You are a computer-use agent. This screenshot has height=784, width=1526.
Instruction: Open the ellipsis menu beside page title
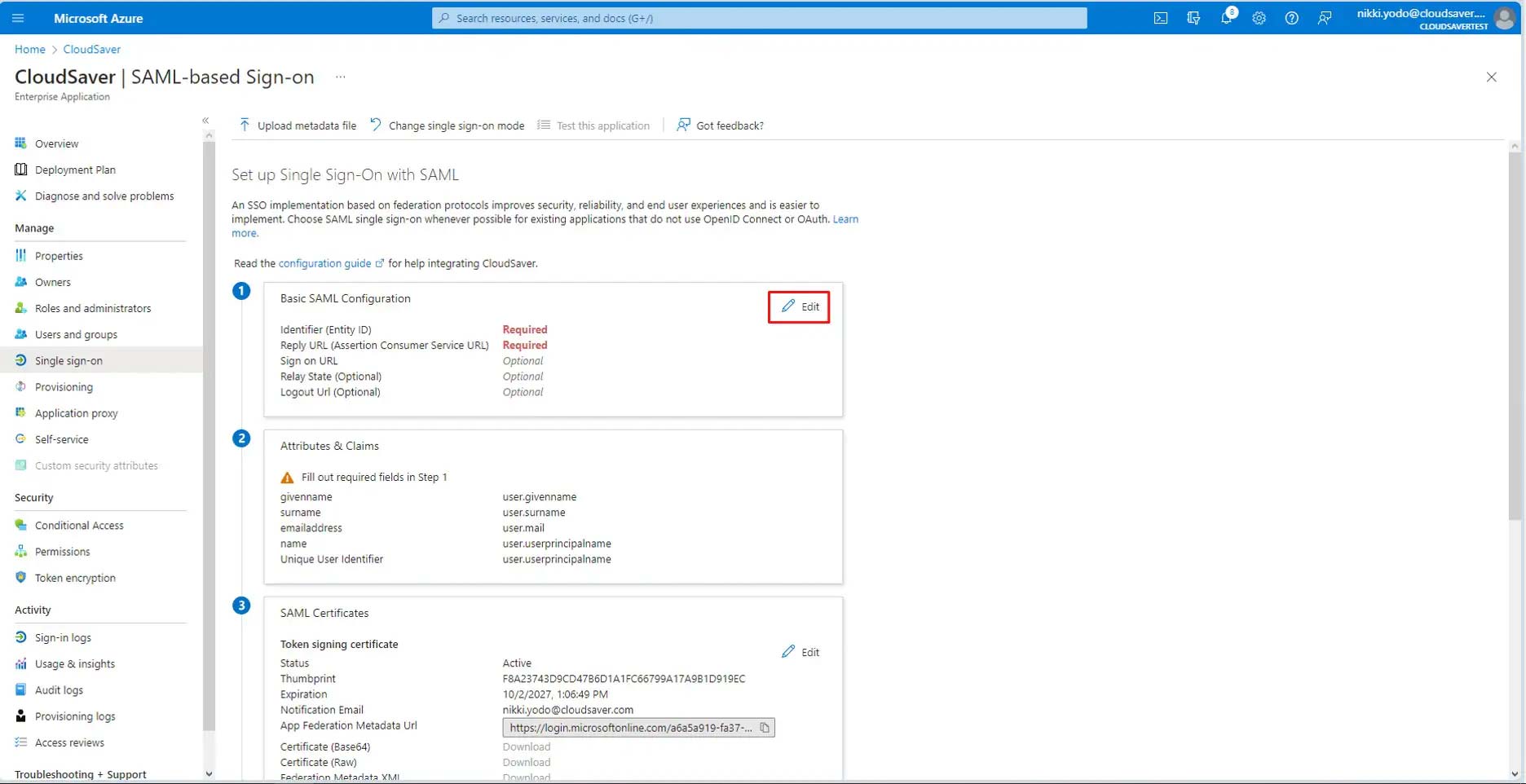[341, 77]
